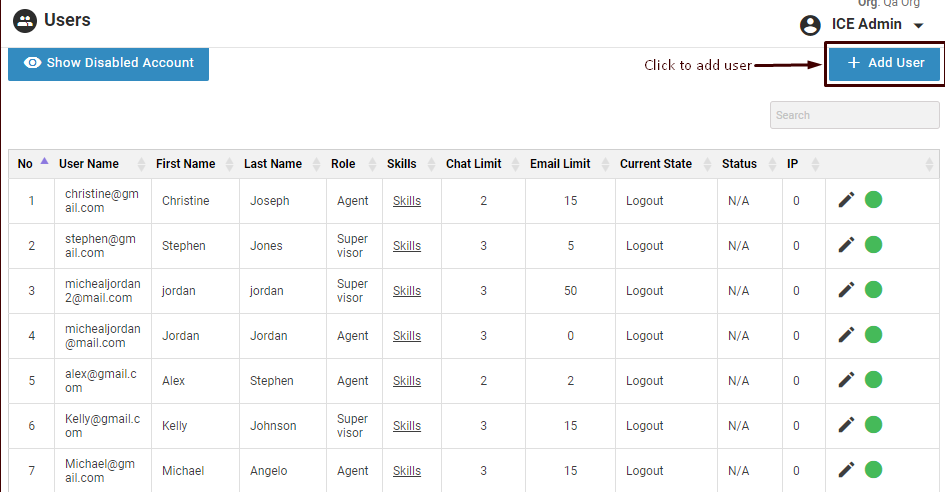Click the Search input field
945x492 pixels.
(x=854, y=115)
